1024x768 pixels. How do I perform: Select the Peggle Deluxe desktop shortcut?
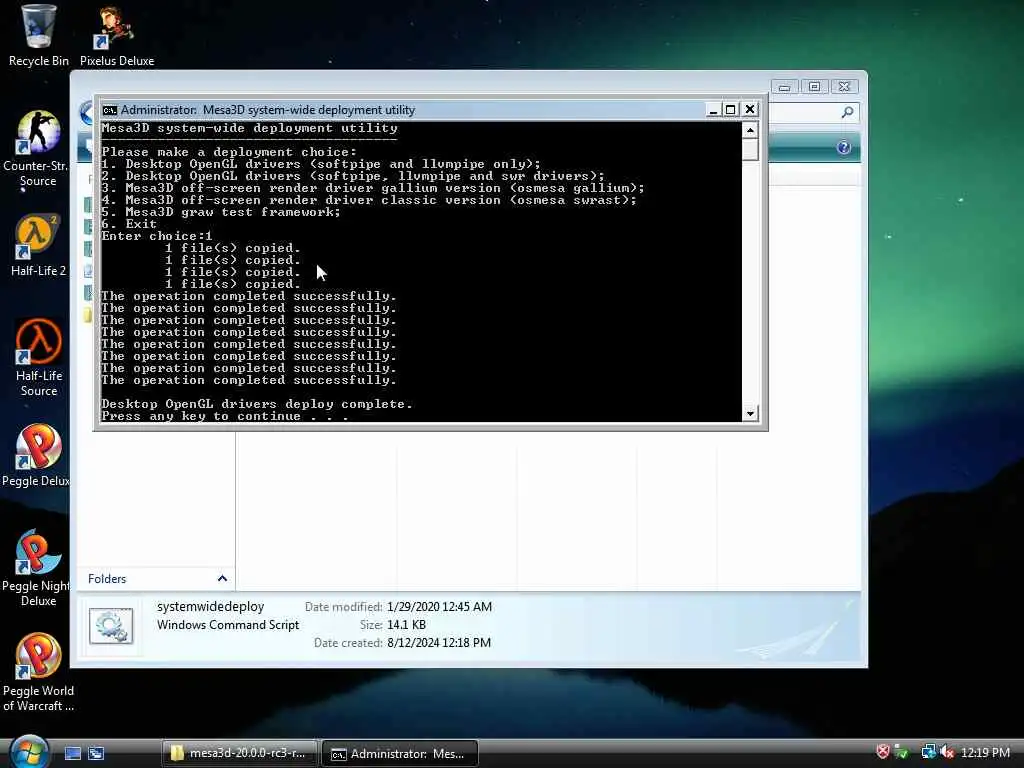(x=37, y=456)
